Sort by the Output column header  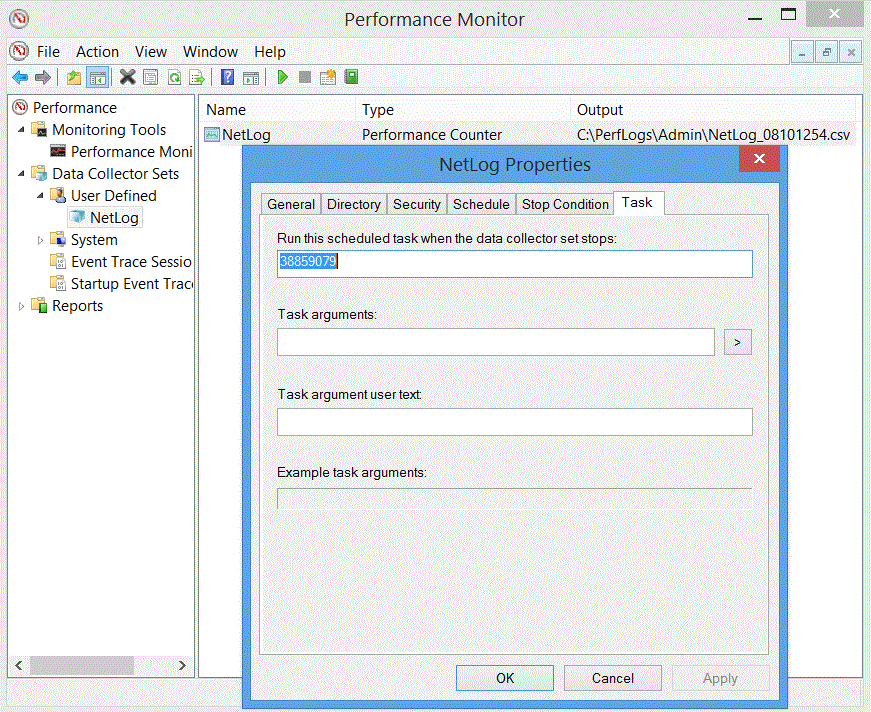(x=714, y=110)
